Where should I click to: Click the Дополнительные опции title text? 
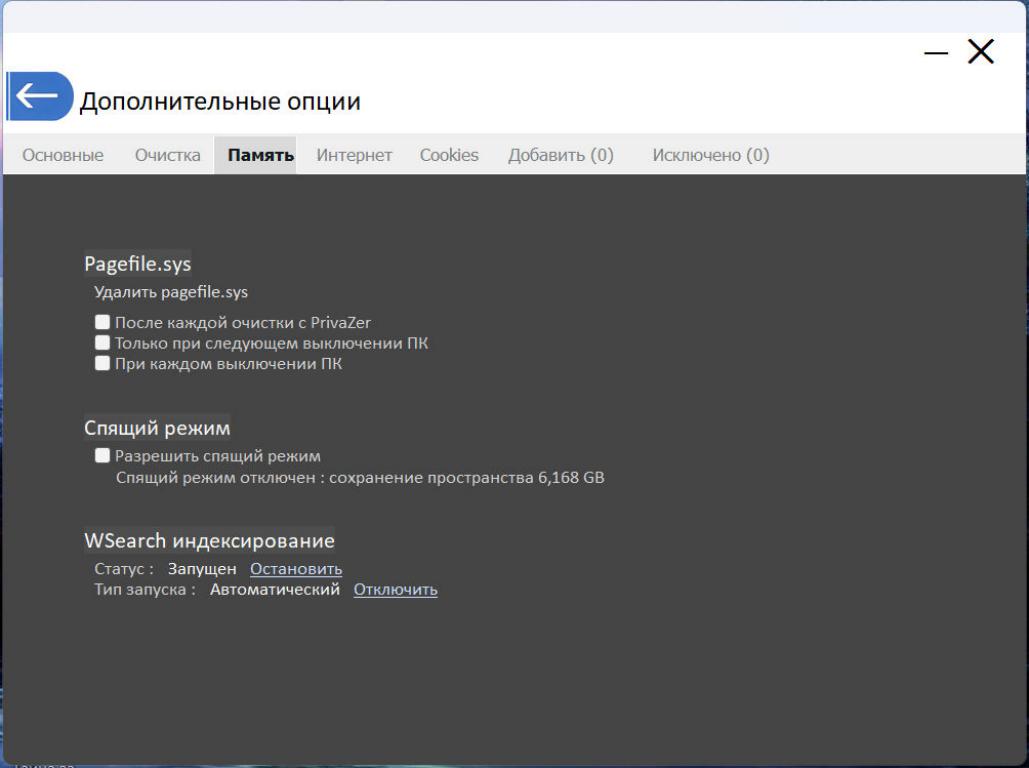tap(220, 101)
